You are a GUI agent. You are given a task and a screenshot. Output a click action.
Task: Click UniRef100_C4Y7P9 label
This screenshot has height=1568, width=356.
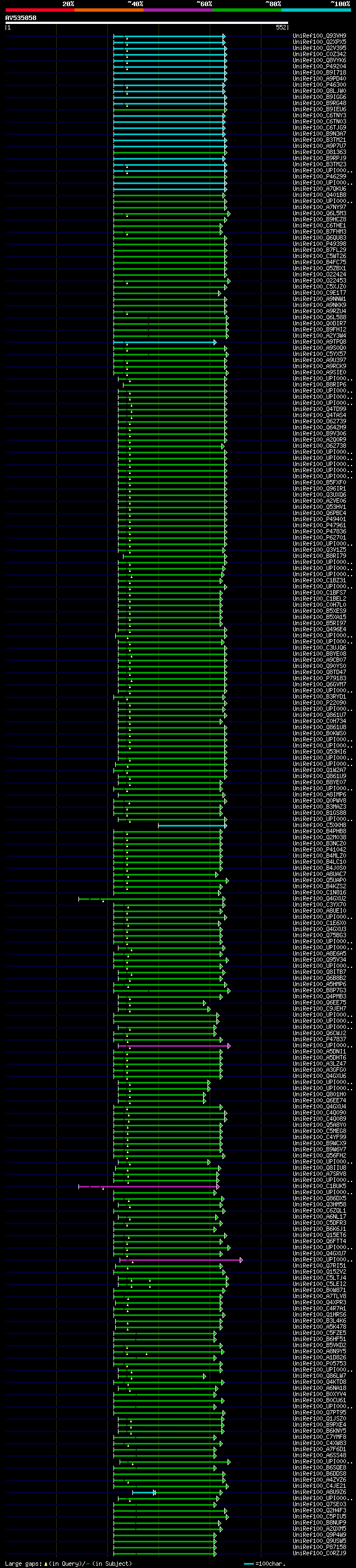319,1137
